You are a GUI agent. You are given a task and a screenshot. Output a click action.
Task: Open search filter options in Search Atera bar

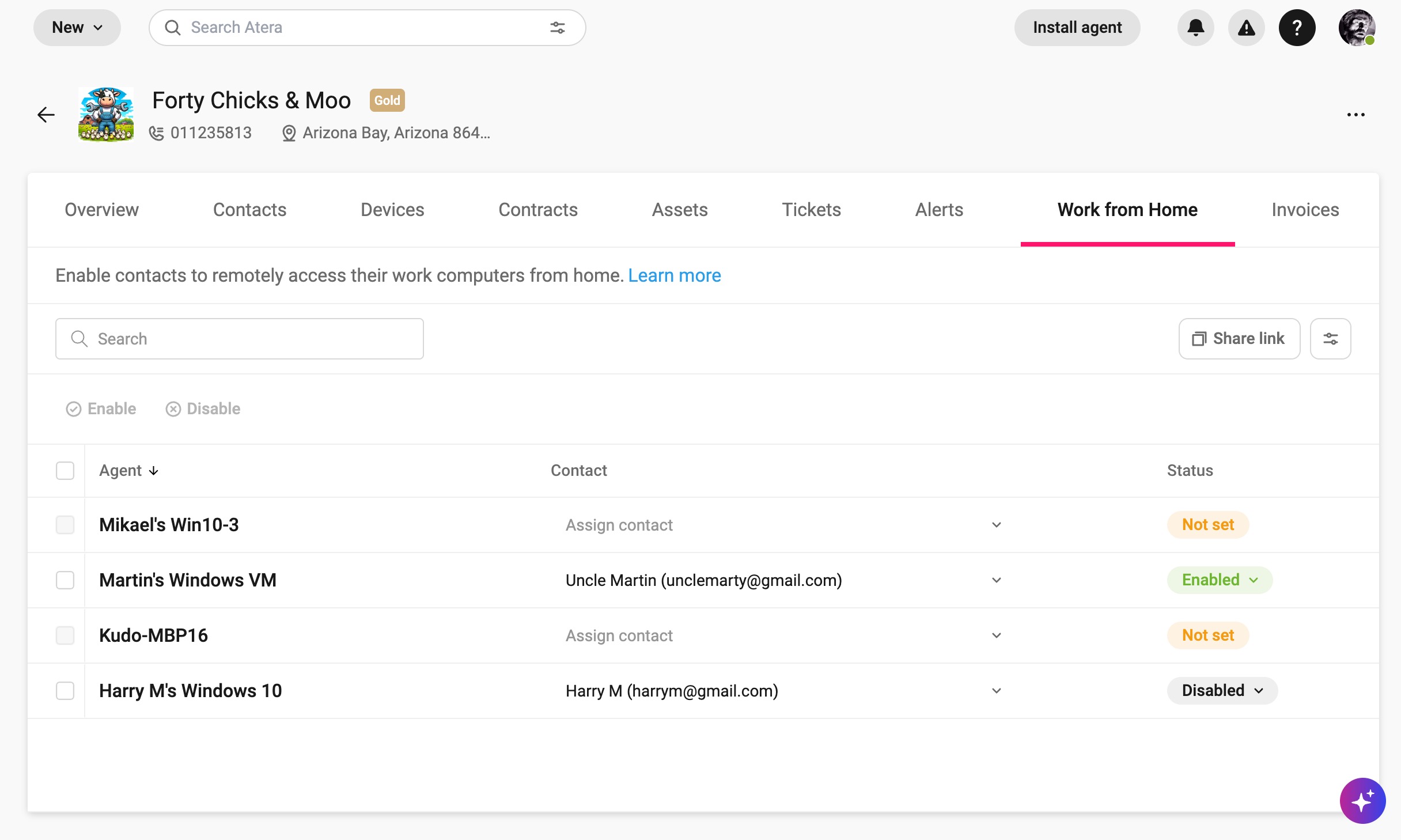point(558,28)
